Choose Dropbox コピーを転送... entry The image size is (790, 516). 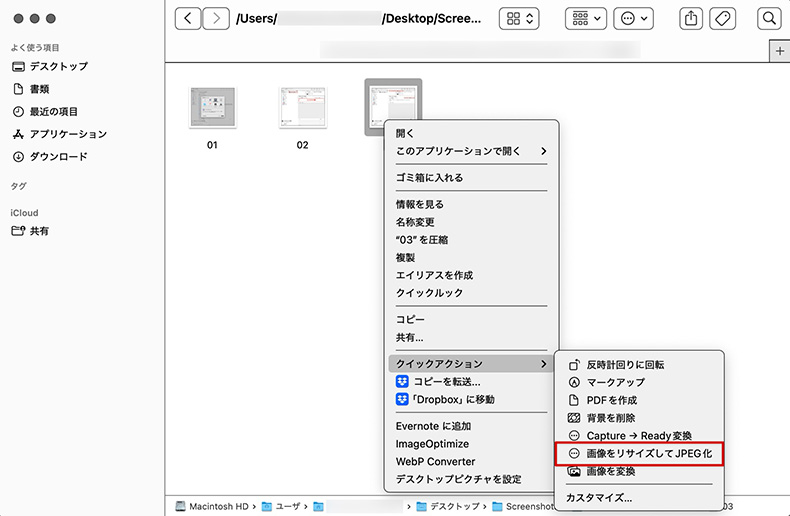(472, 381)
